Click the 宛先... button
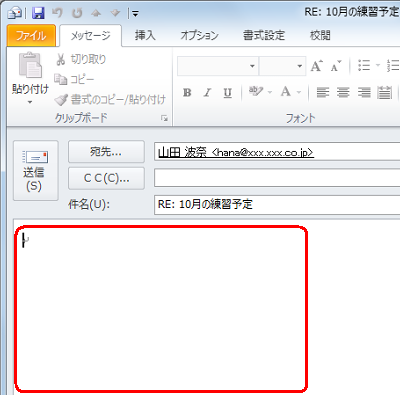Viewport: 400px width, 395px height. click(106, 152)
